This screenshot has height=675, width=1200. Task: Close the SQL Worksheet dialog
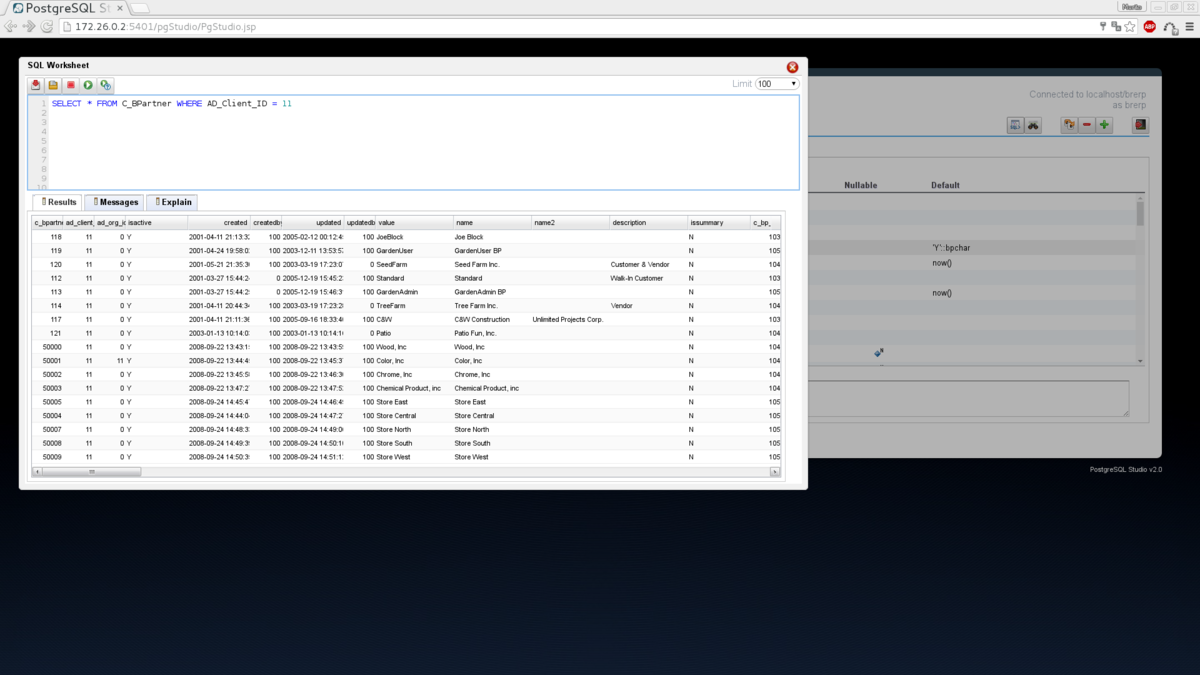tap(792, 67)
